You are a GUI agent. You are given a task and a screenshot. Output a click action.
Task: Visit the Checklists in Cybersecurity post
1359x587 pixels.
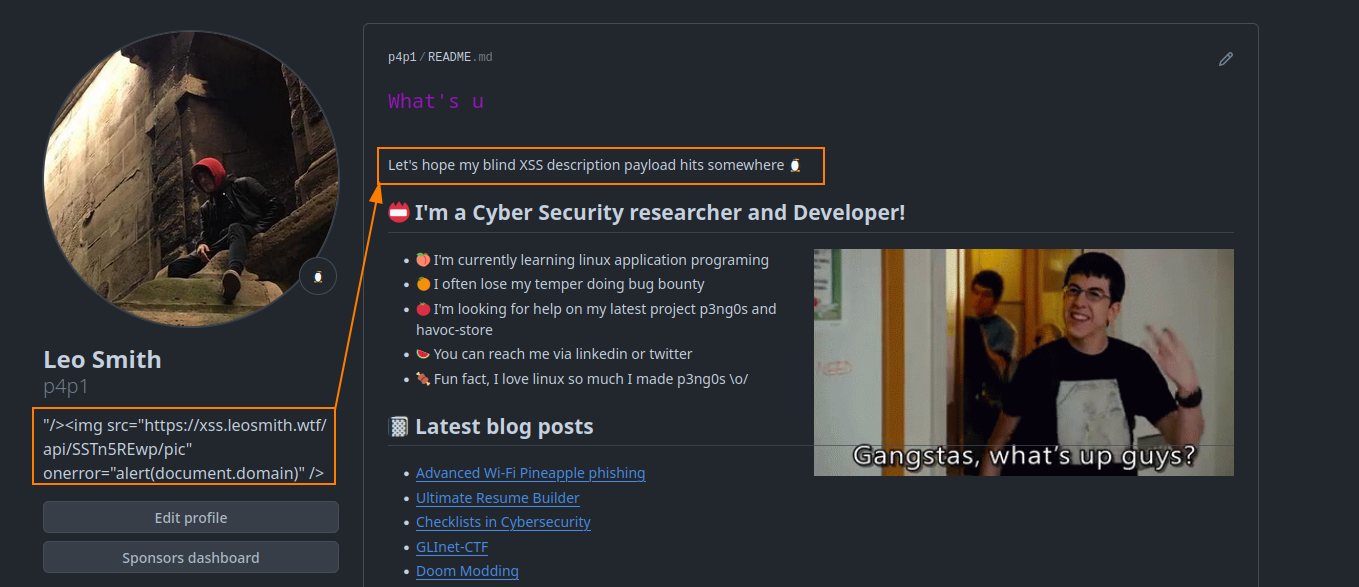click(x=503, y=522)
